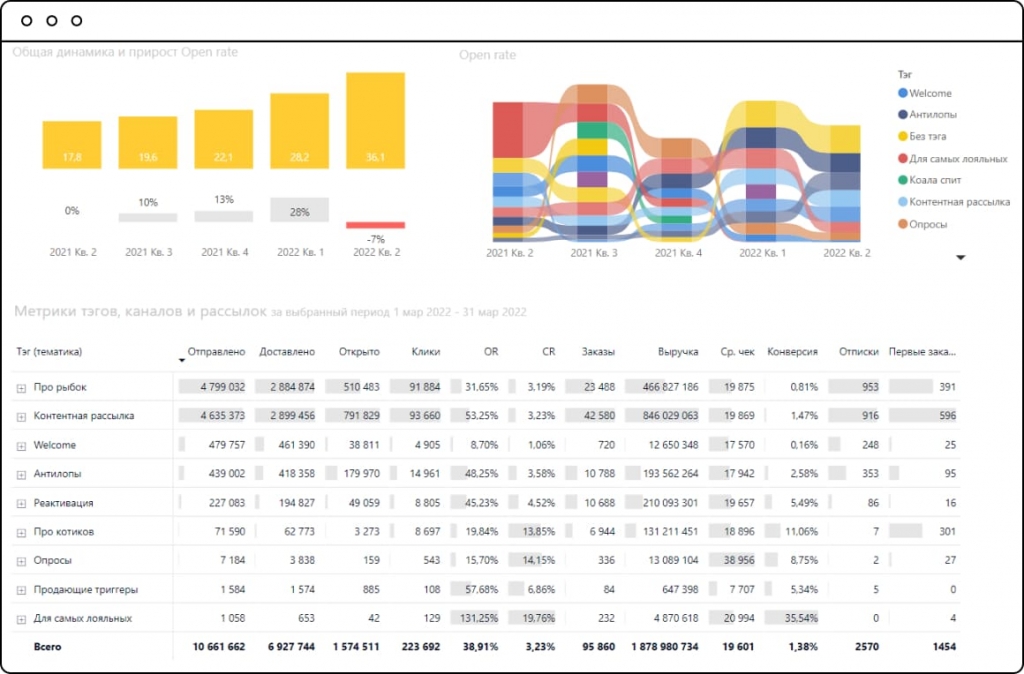Sort by Первые зака... column header
This screenshot has width=1024, height=674.
point(922,351)
